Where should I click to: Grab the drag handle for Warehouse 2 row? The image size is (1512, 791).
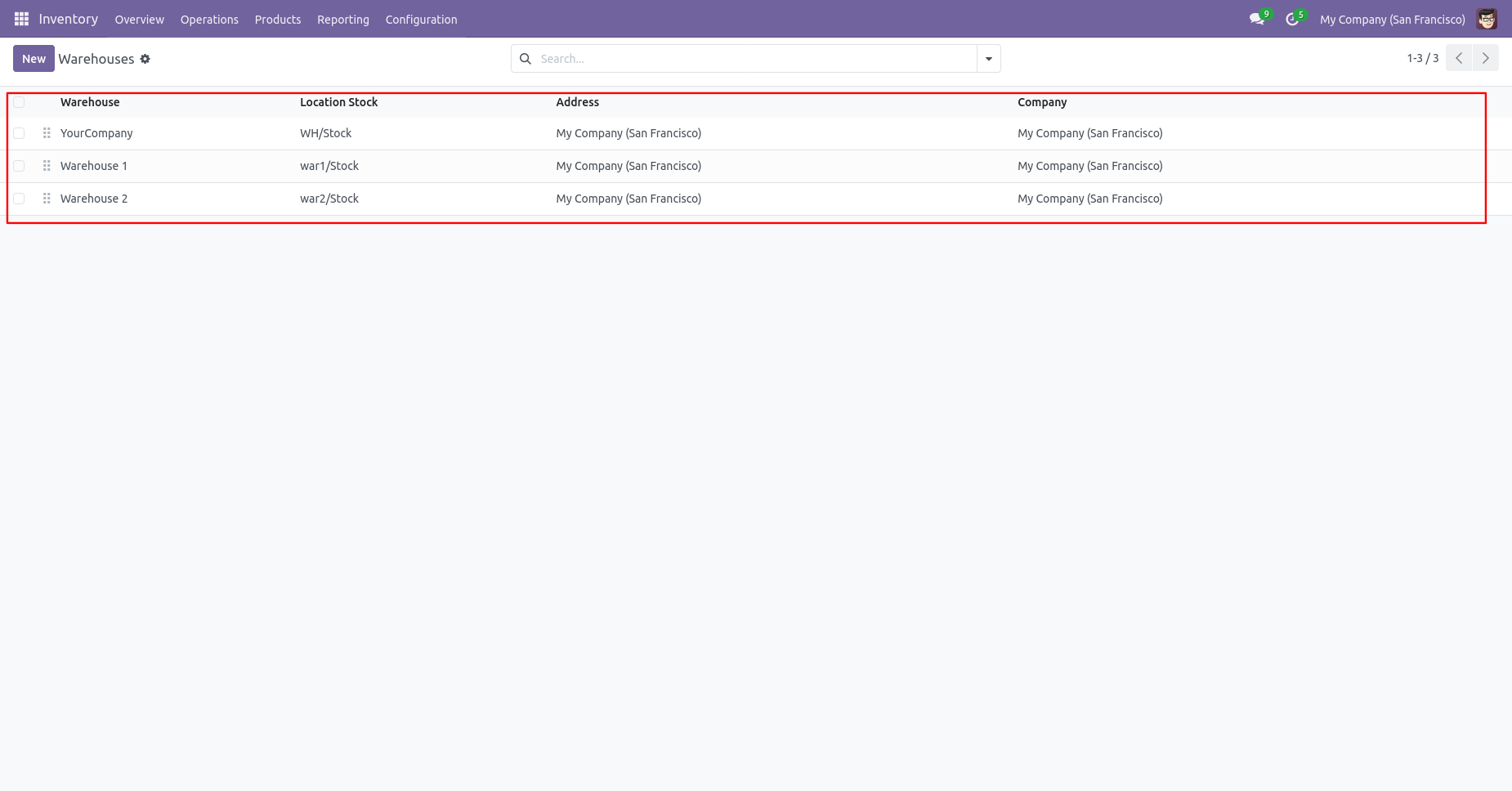click(x=47, y=199)
